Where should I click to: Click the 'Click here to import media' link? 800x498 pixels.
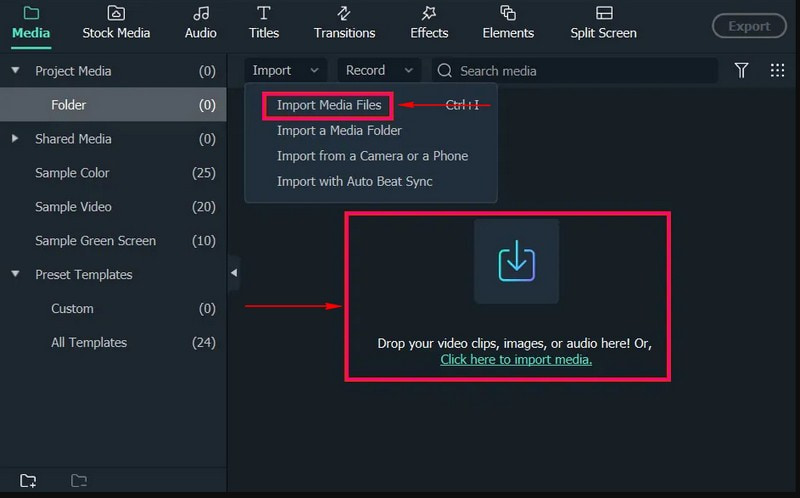(516, 359)
